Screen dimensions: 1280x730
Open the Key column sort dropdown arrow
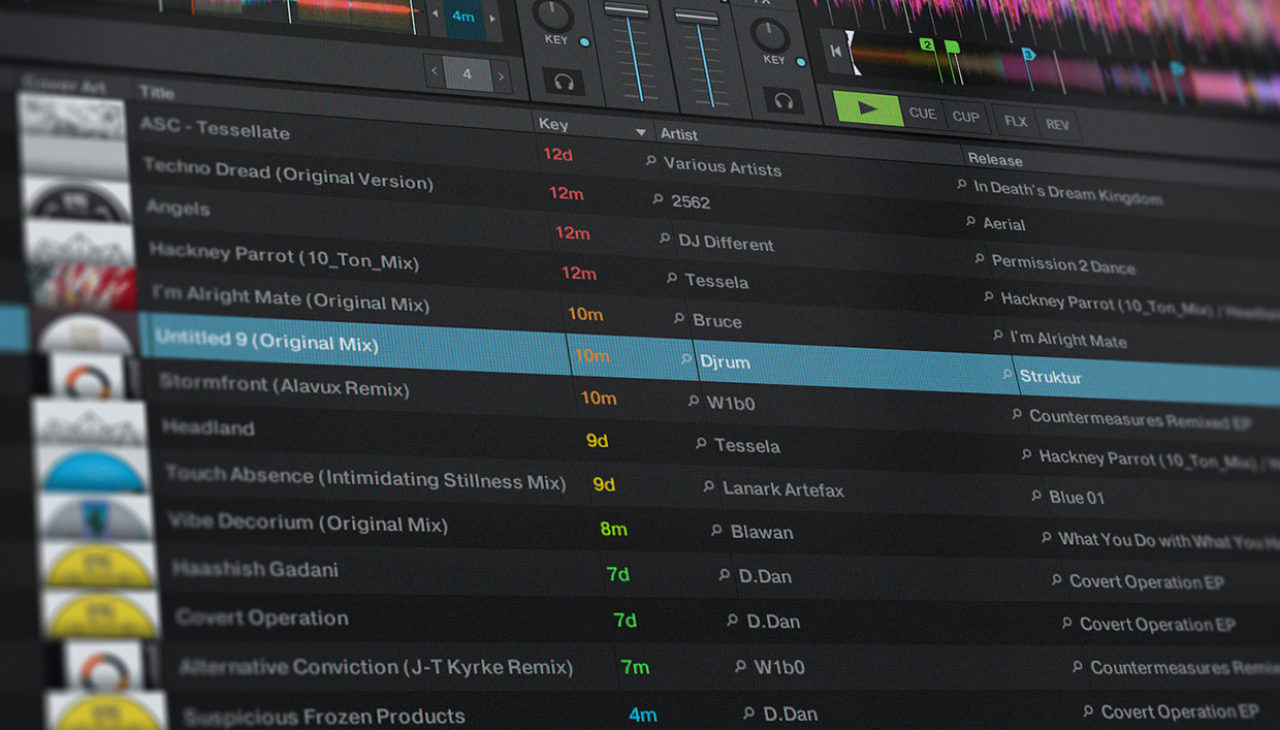pos(641,131)
